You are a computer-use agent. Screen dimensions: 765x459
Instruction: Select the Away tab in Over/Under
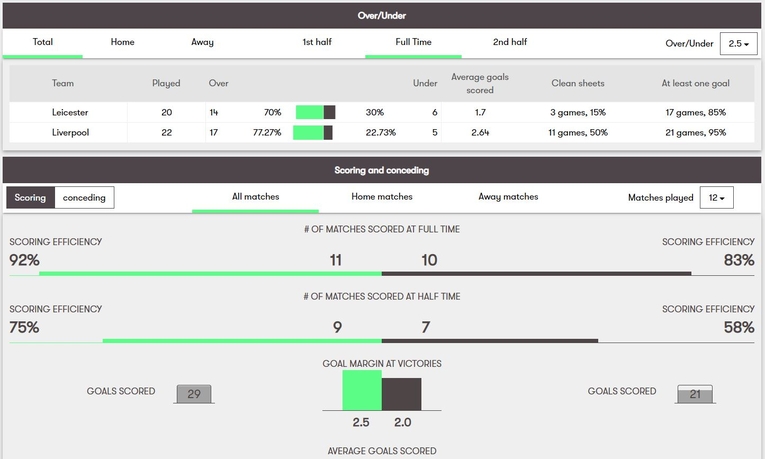tap(202, 43)
